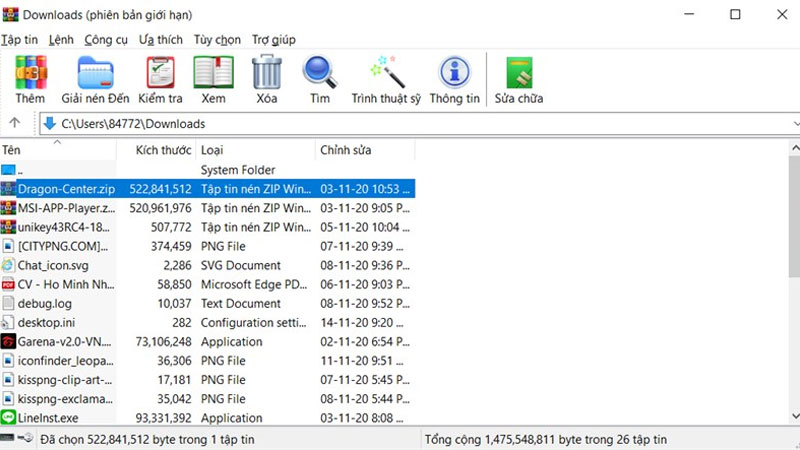Click status text 'Đã chọn 522,841,512 byte'
800x450 pixels.
coord(147,439)
